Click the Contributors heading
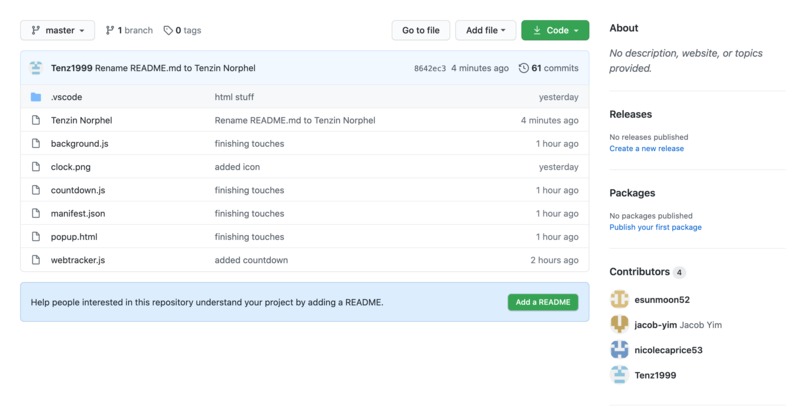Image resolution: width=806 pixels, height=408 pixels. pos(639,271)
